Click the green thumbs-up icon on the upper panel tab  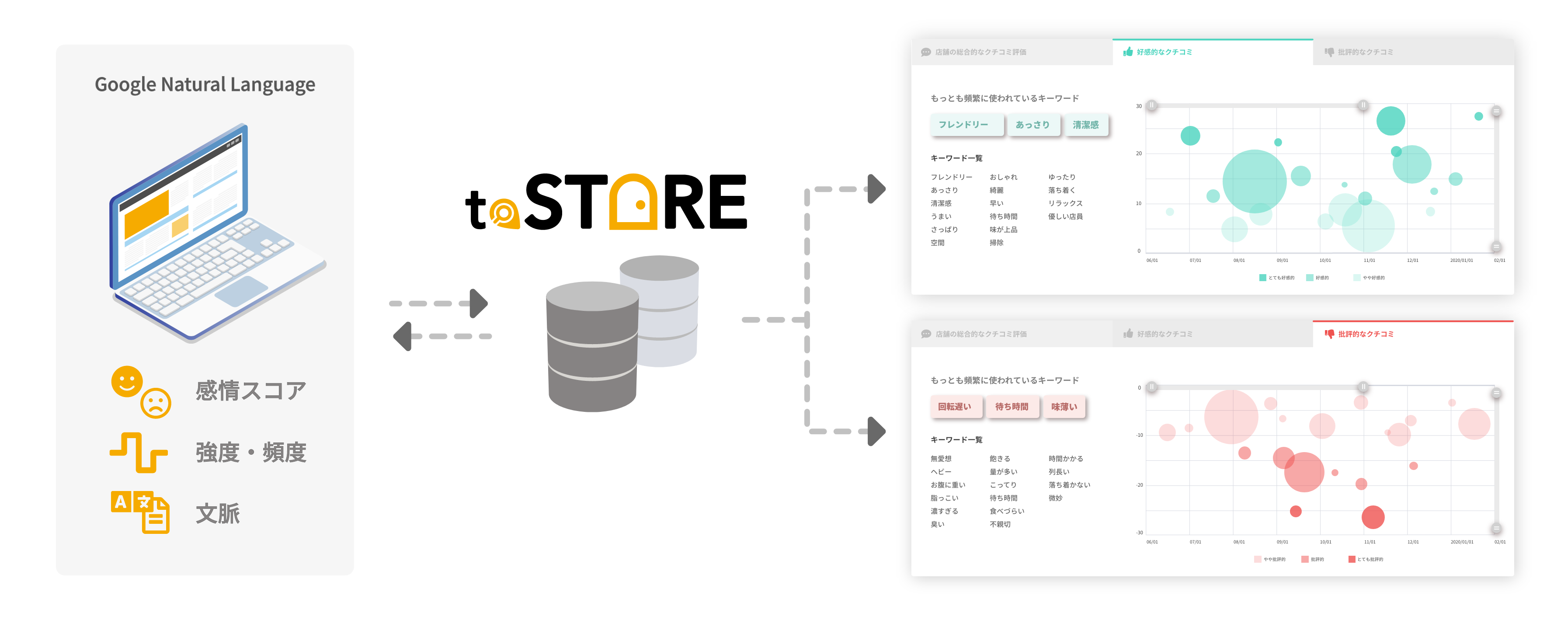pyautogui.click(x=1128, y=52)
